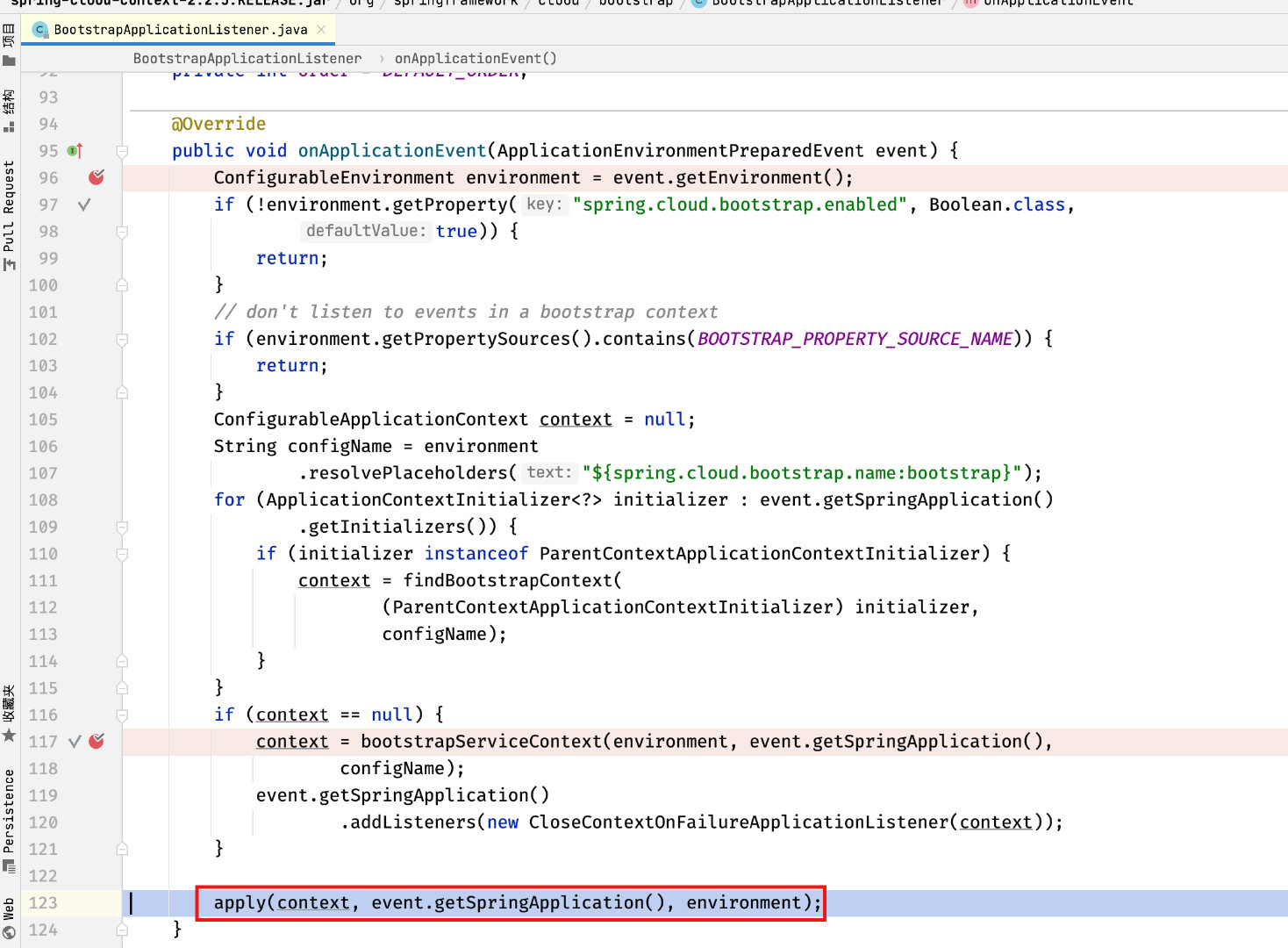Click Boolean.class on line 97

(997, 205)
